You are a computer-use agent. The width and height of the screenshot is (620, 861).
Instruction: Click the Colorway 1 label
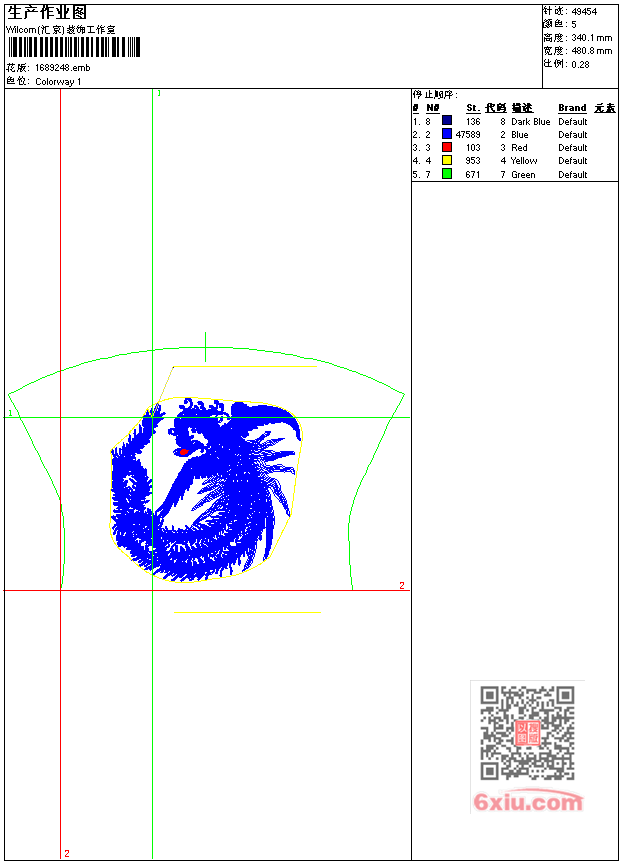click(58, 81)
